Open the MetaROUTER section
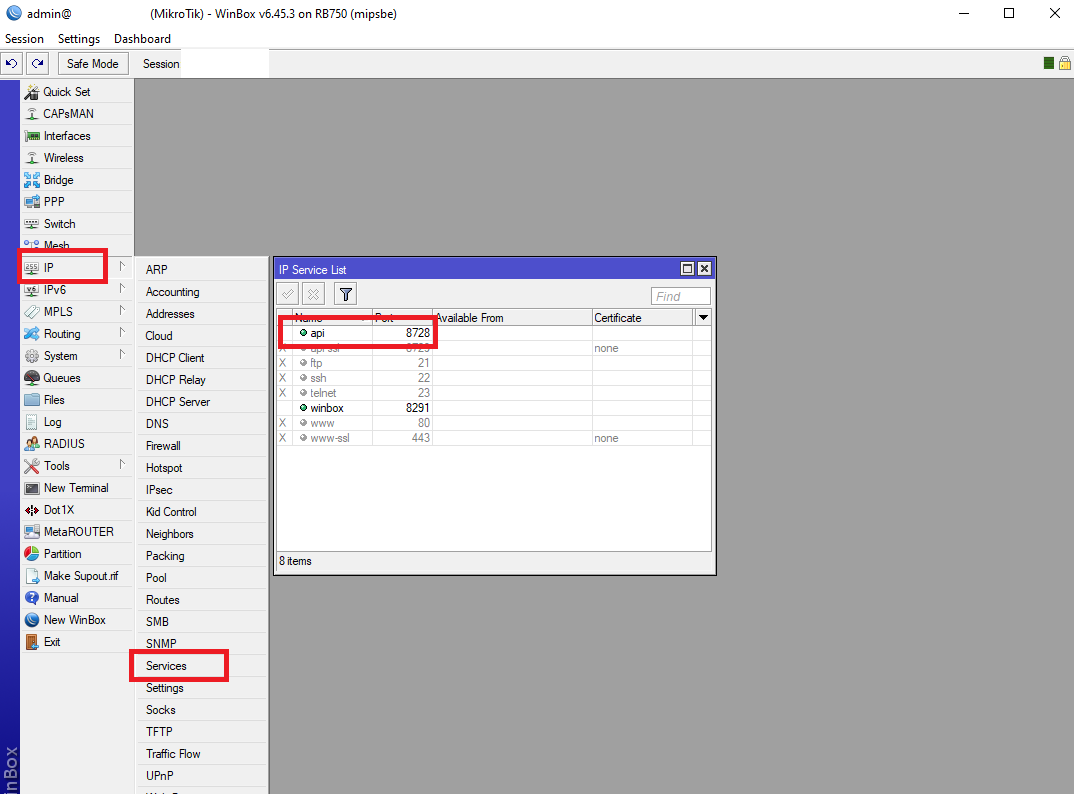 (76, 532)
